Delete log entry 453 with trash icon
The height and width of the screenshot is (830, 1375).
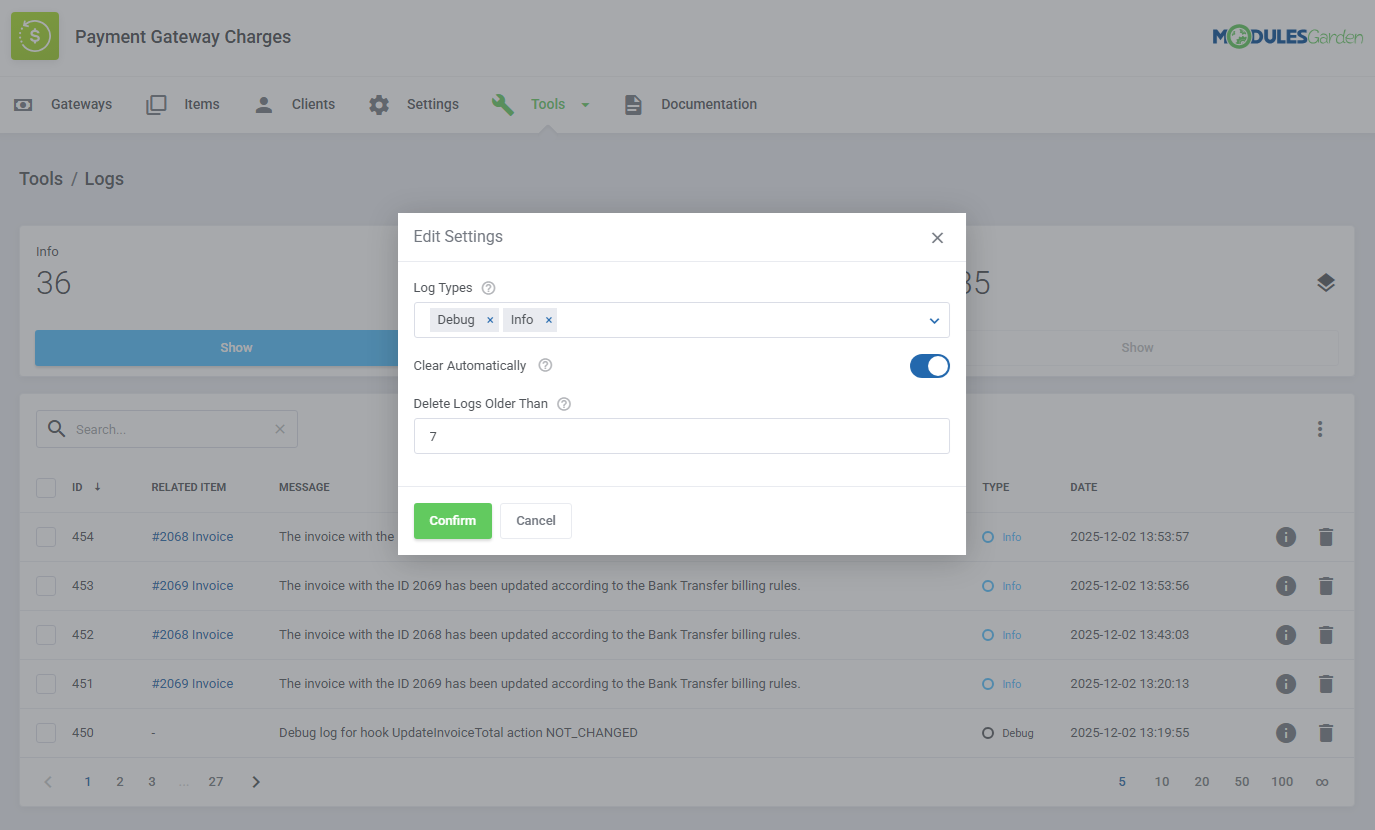[1326, 585]
